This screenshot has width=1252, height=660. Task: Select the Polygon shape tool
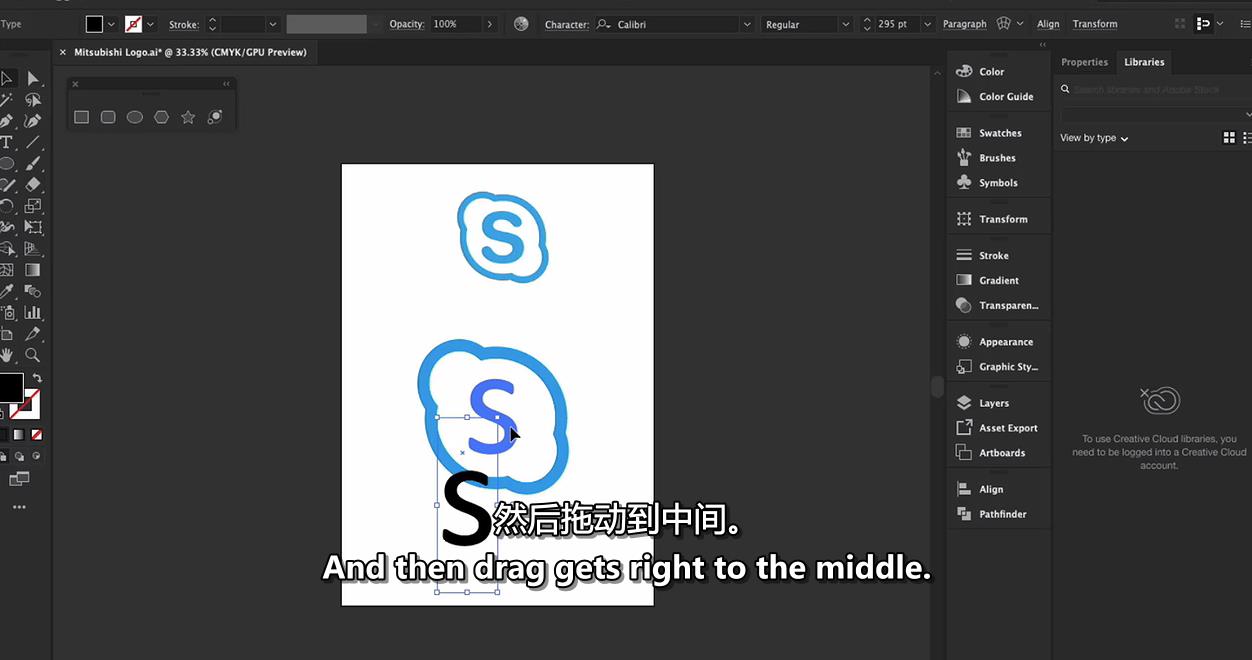tap(161, 117)
